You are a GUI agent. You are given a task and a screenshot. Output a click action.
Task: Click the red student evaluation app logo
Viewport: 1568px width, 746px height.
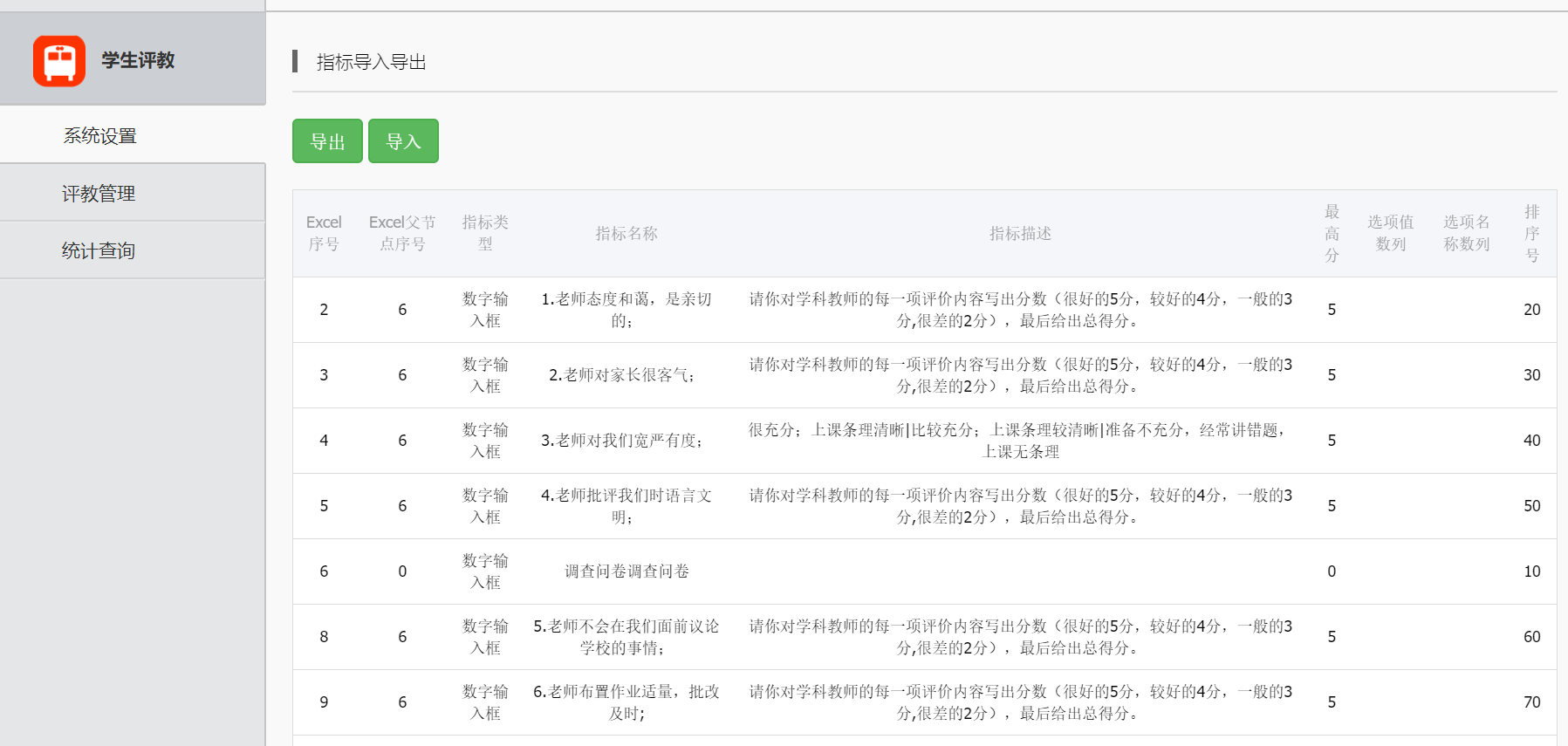point(59,61)
